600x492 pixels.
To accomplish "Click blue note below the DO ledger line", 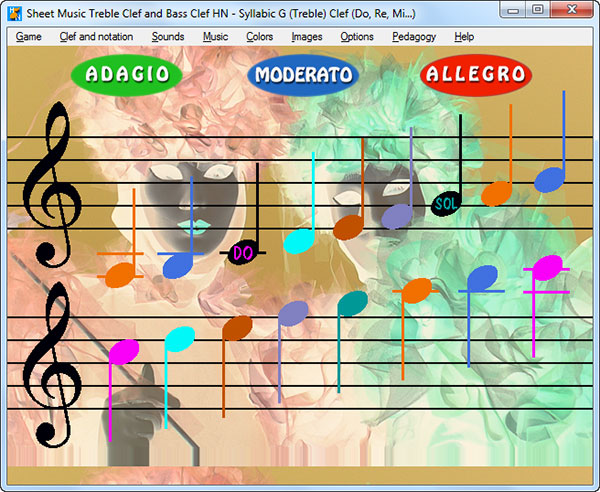I will tap(178, 266).
